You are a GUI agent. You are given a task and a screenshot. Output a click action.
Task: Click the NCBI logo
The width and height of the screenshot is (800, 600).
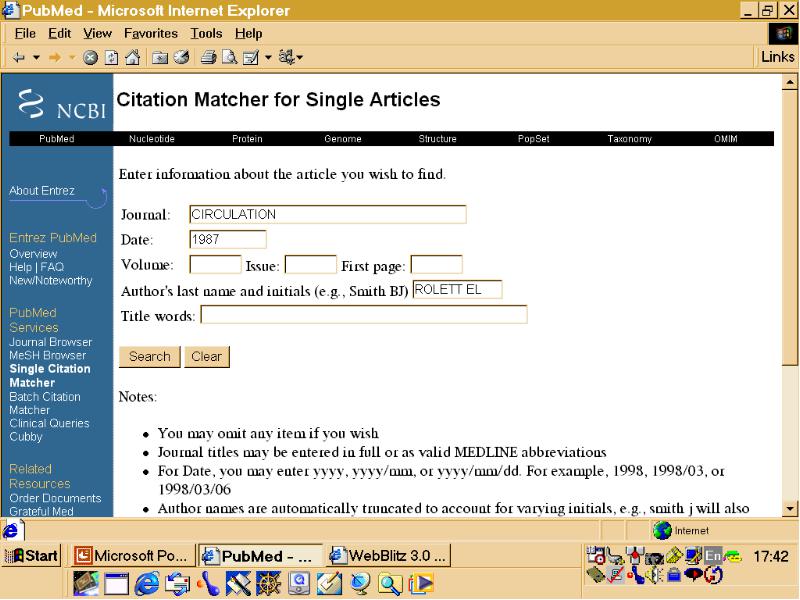coord(61,104)
